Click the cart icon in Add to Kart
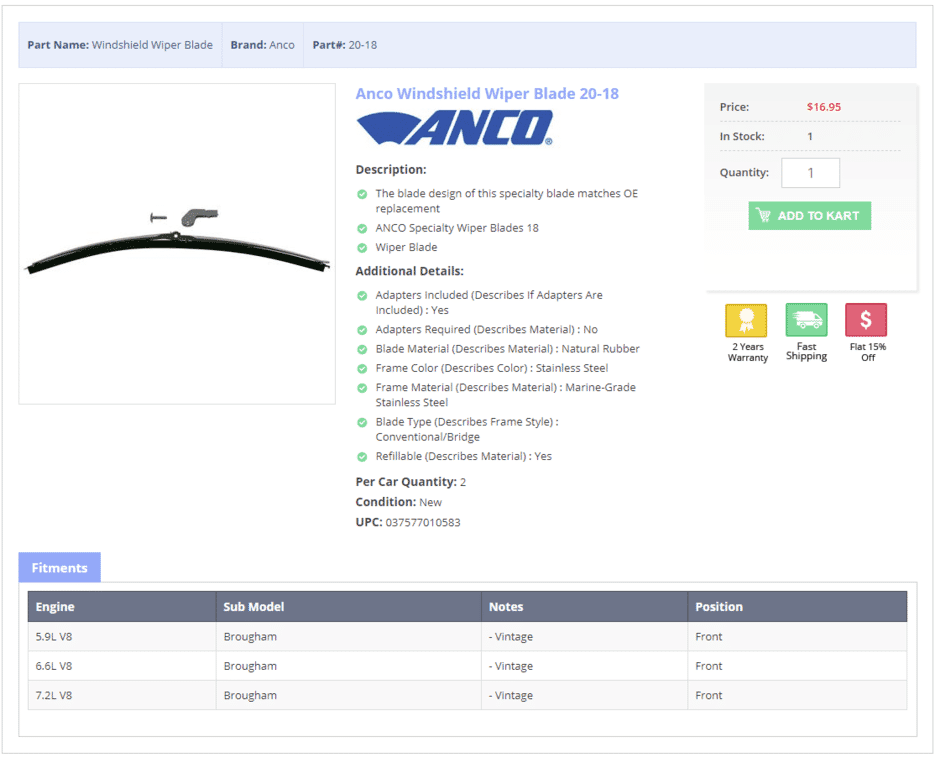Screen dimensions: 951x768 coord(764,216)
